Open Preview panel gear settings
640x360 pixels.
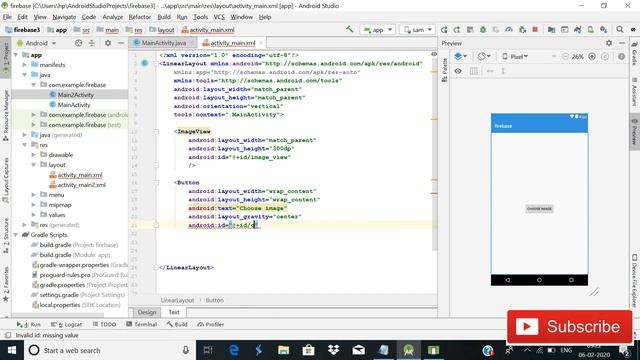pyautogui.click(x=609, y=43)
